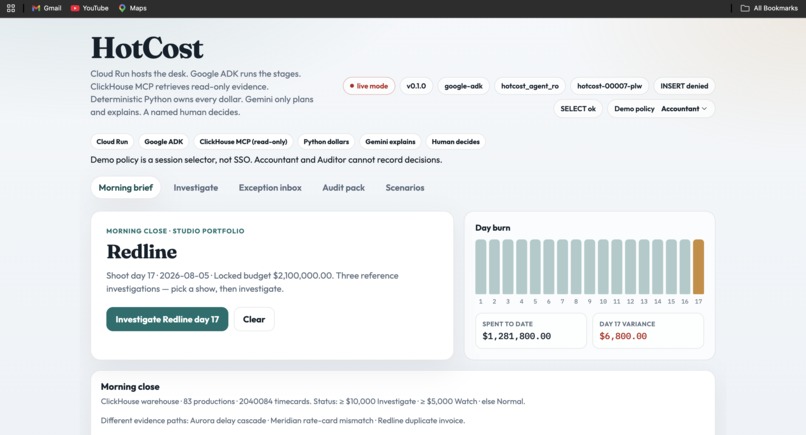This screenshot has width=806, height=435.
Task: Click Investigate Redline day 17 button
Action: coord(167,319)
